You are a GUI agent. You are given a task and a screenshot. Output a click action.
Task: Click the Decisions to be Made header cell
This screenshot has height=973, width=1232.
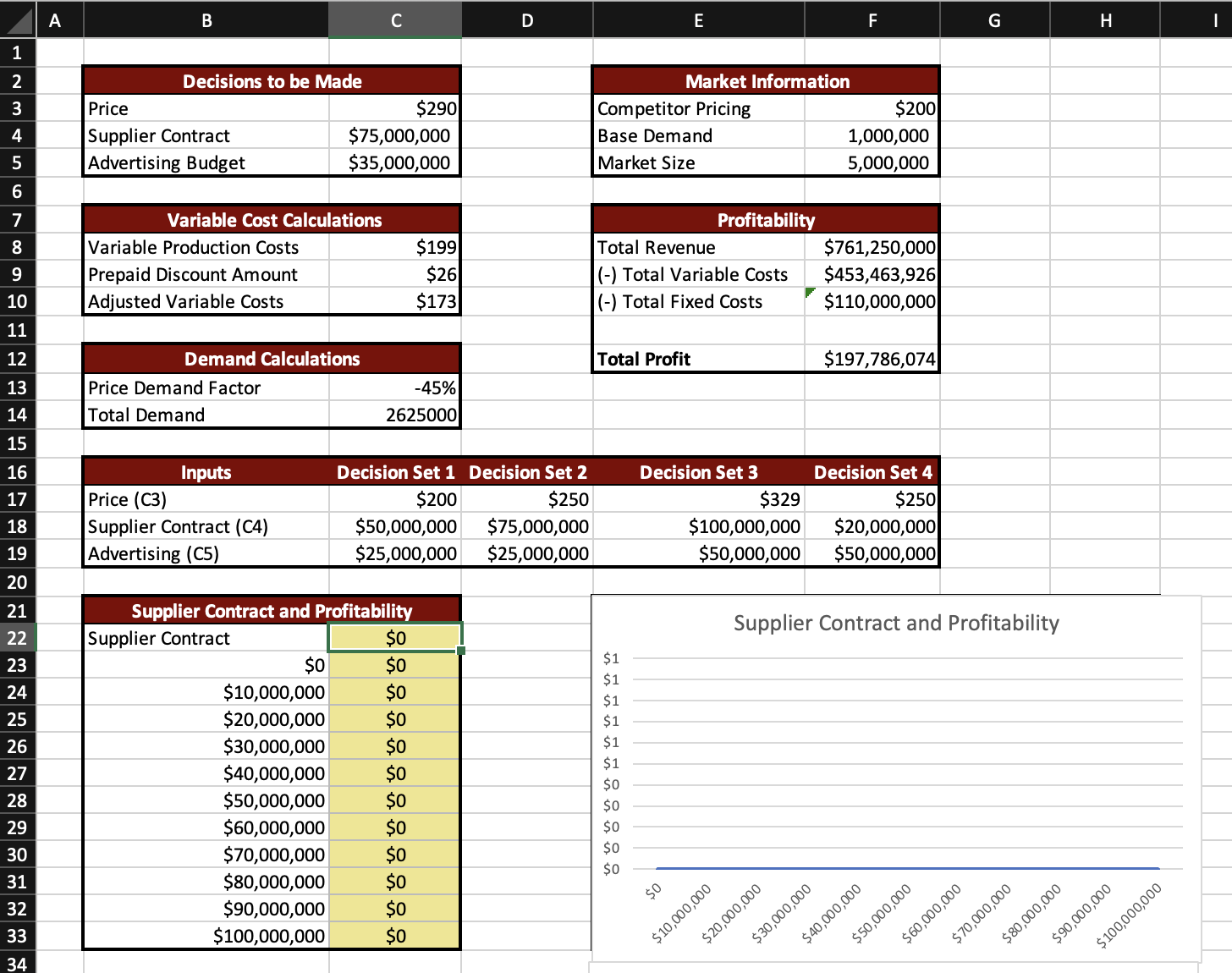click(x=271, y=81)
